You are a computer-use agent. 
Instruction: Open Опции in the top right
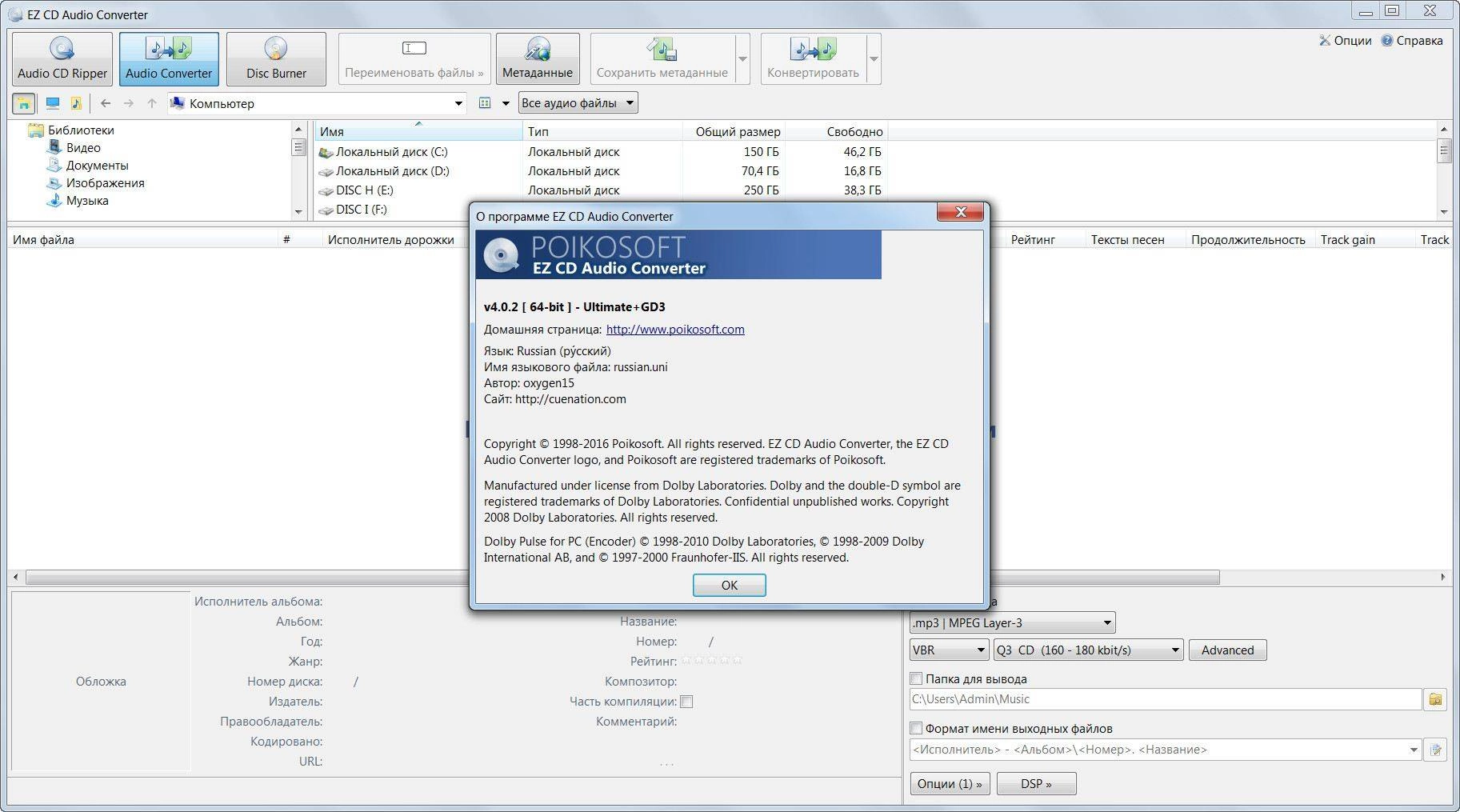coord(1345,41)
